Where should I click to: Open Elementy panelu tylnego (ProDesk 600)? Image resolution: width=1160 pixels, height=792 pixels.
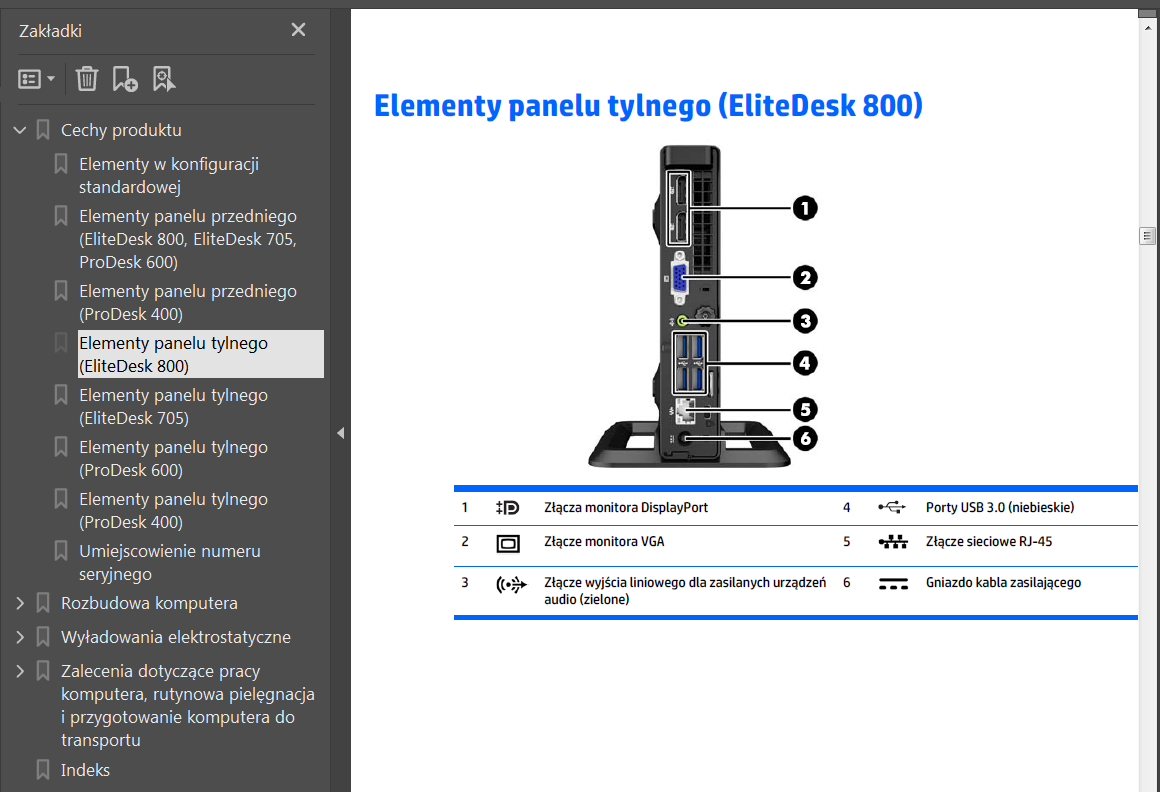click(173, 458)
